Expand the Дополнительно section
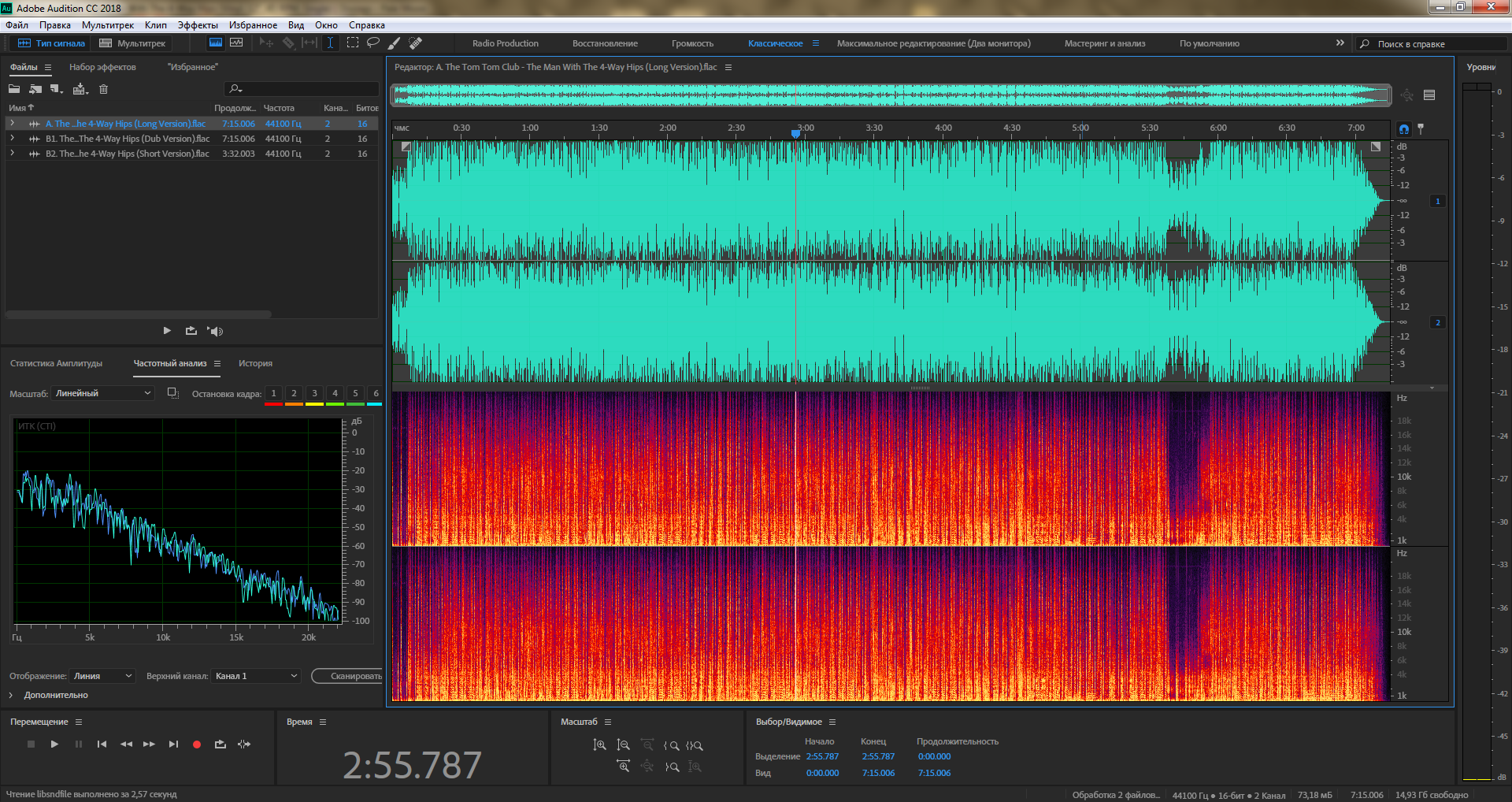The image size is (1512, 802). [x=11, y=695]
